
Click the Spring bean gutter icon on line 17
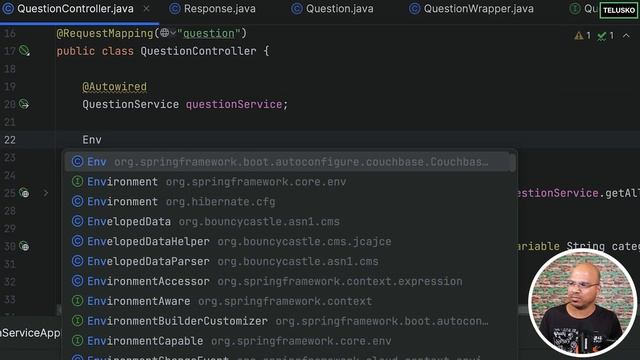pyautogui.click(x=24, y=51)
